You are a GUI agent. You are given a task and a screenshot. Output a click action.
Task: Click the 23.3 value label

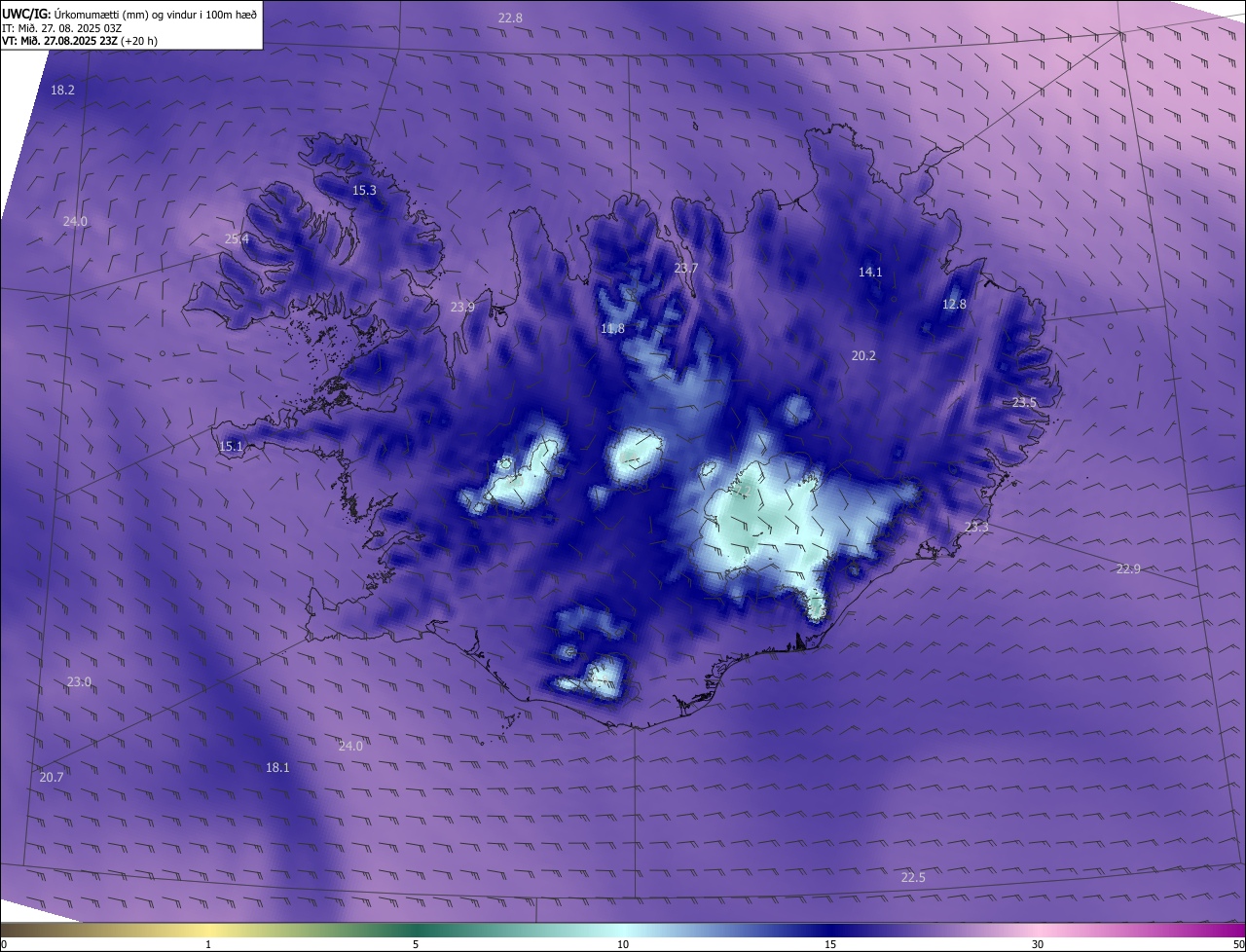point(976,527)
